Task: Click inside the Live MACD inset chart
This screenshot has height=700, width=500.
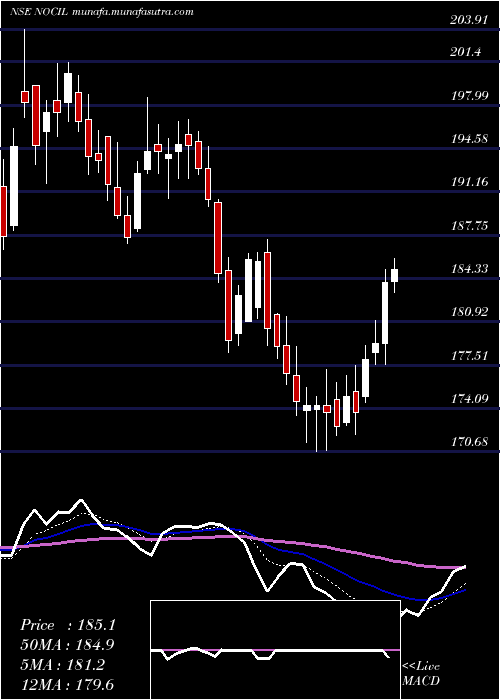Action: [275, 650]
